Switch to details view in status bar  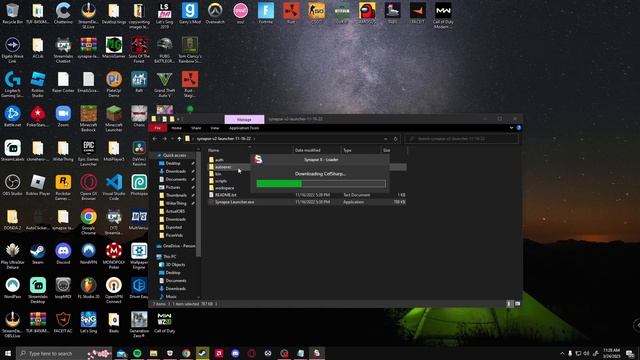[509, 304]
